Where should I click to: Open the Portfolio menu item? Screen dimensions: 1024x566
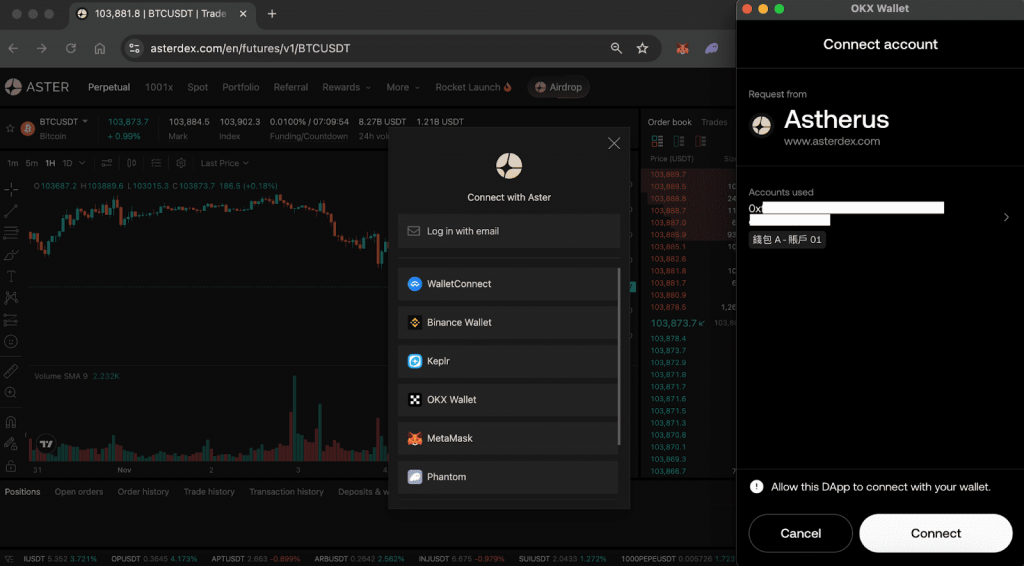tap(240, 87)
